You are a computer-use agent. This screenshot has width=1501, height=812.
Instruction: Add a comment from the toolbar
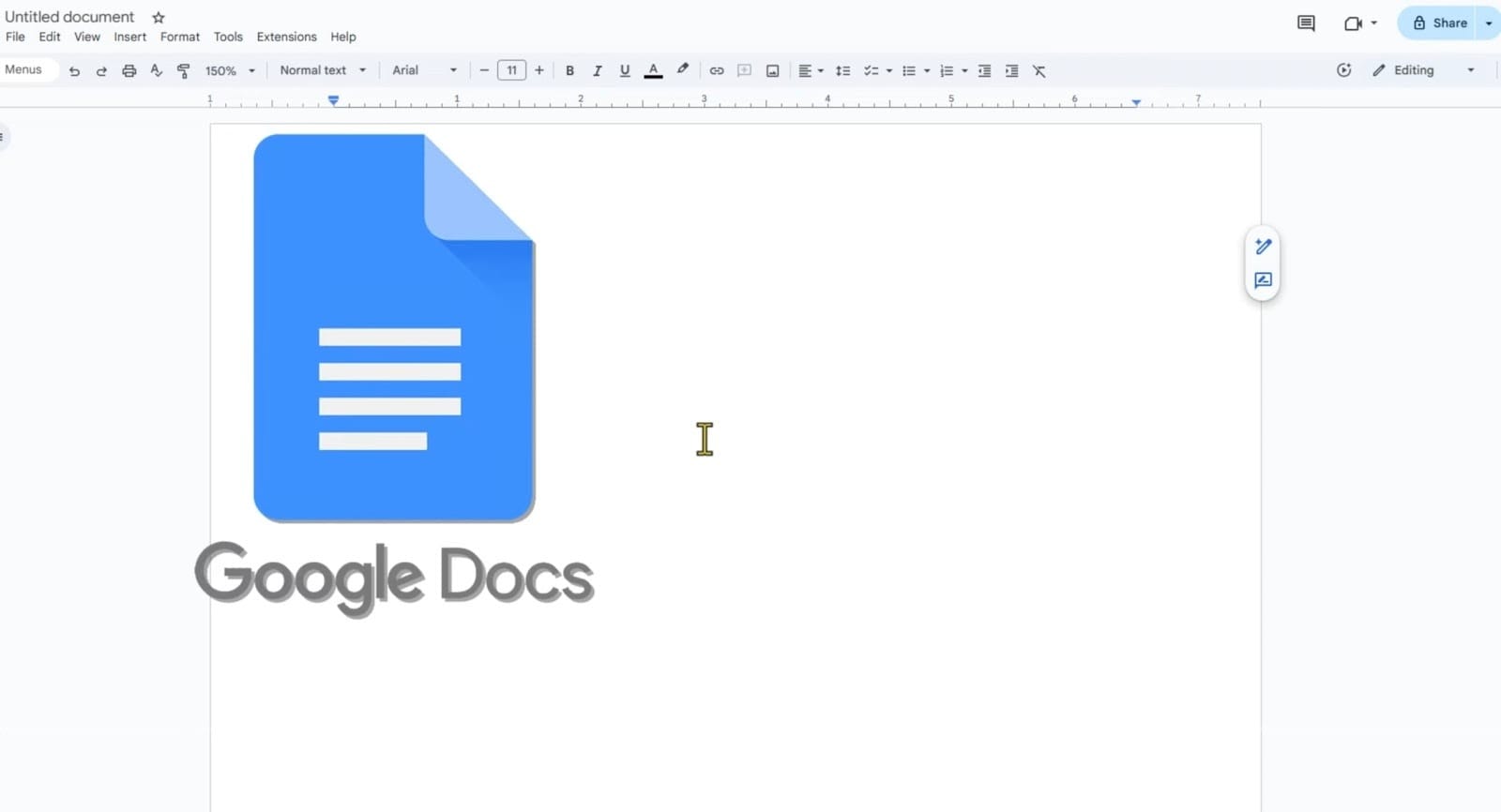point(745,70)
